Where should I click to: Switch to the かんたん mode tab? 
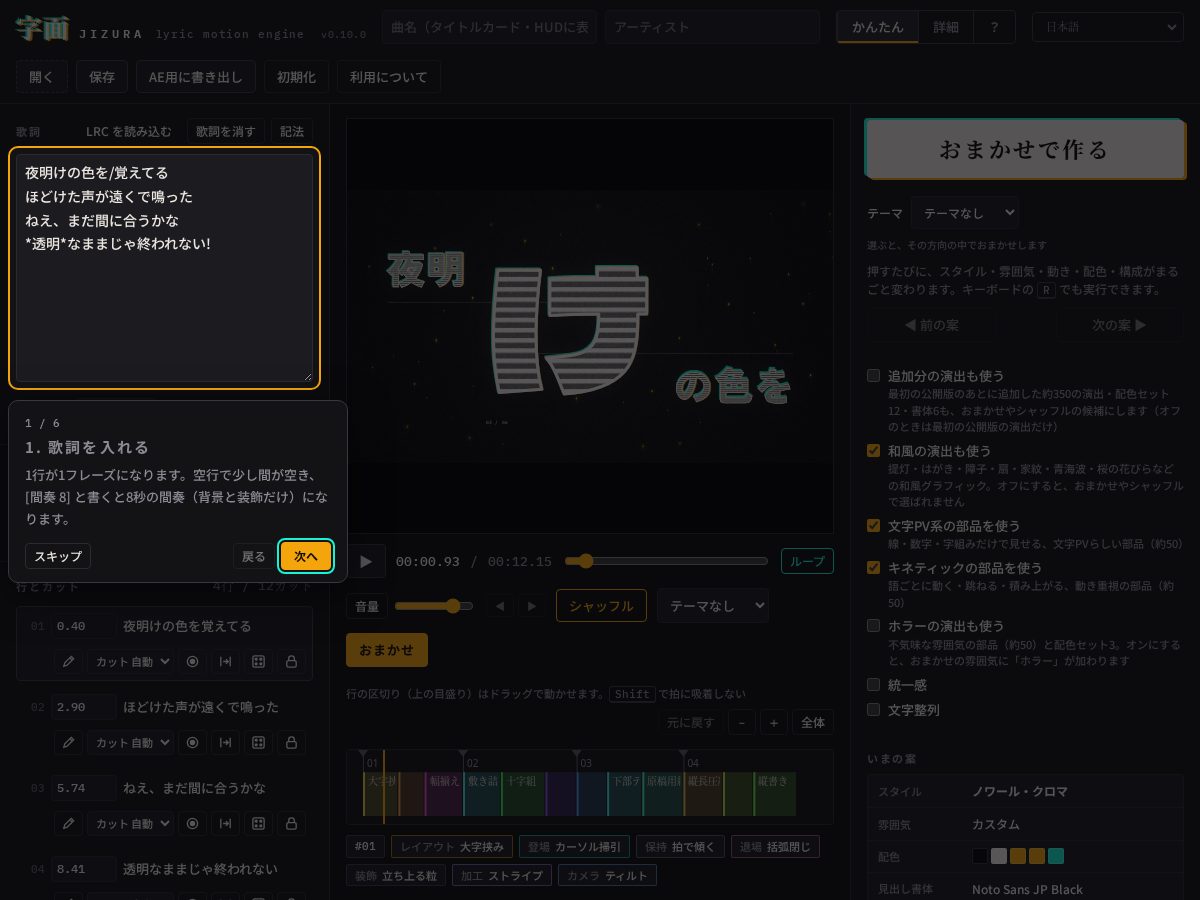coord(877,27)
